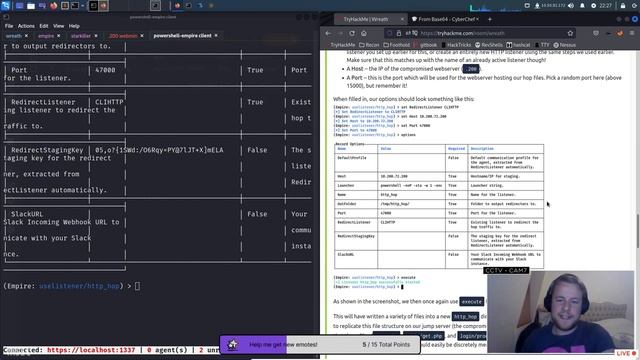The height and width of the screenshot is (360, 640).
Task: Click the browser page vertical scrollbar
Action: click(x=638, y=231)
